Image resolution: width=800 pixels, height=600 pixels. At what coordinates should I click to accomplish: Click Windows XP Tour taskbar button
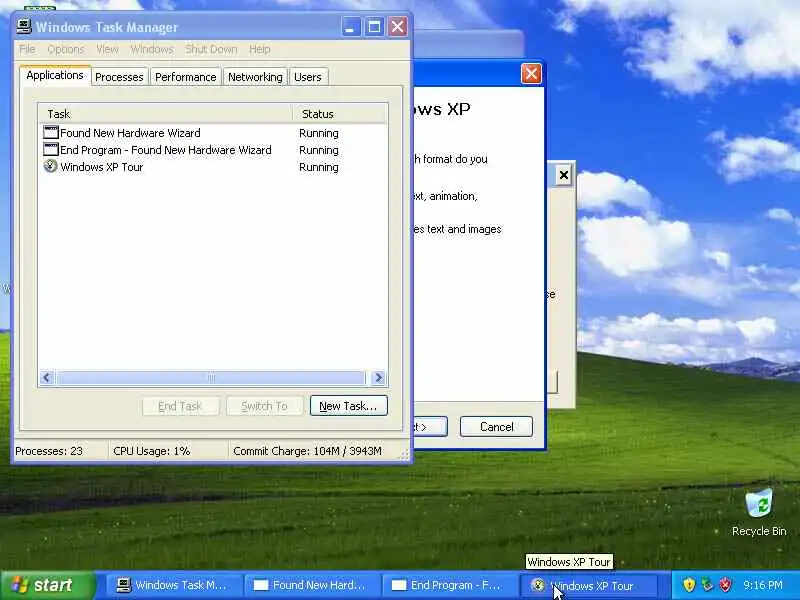click(587, 585)
